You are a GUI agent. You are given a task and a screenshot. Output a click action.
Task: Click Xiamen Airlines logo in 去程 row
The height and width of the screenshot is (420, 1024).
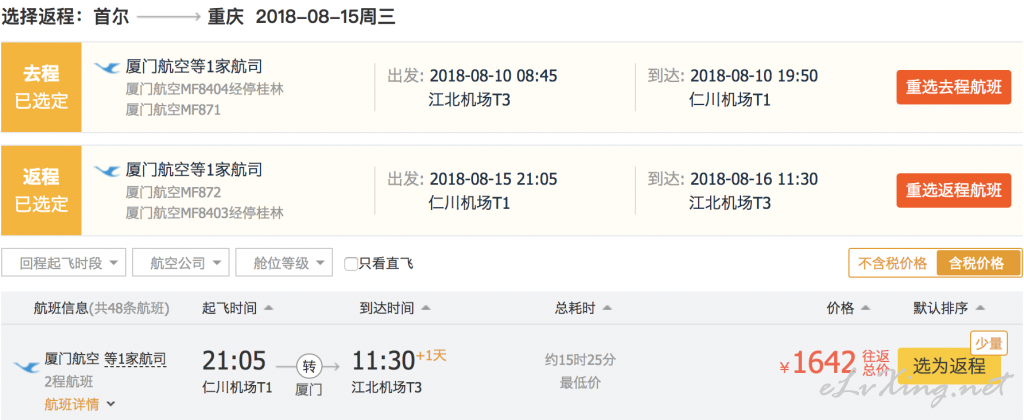tap(107, 68)
